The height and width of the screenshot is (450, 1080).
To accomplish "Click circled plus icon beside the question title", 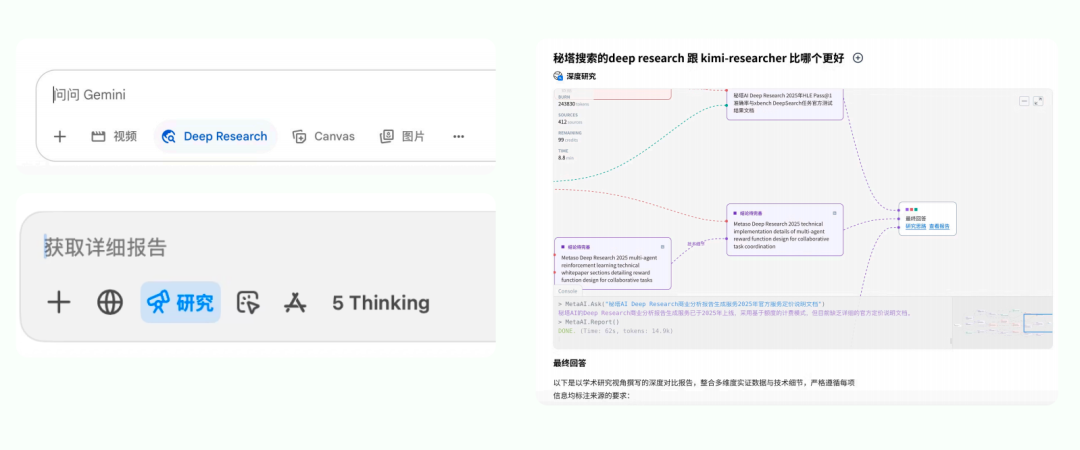I will 858,58.
